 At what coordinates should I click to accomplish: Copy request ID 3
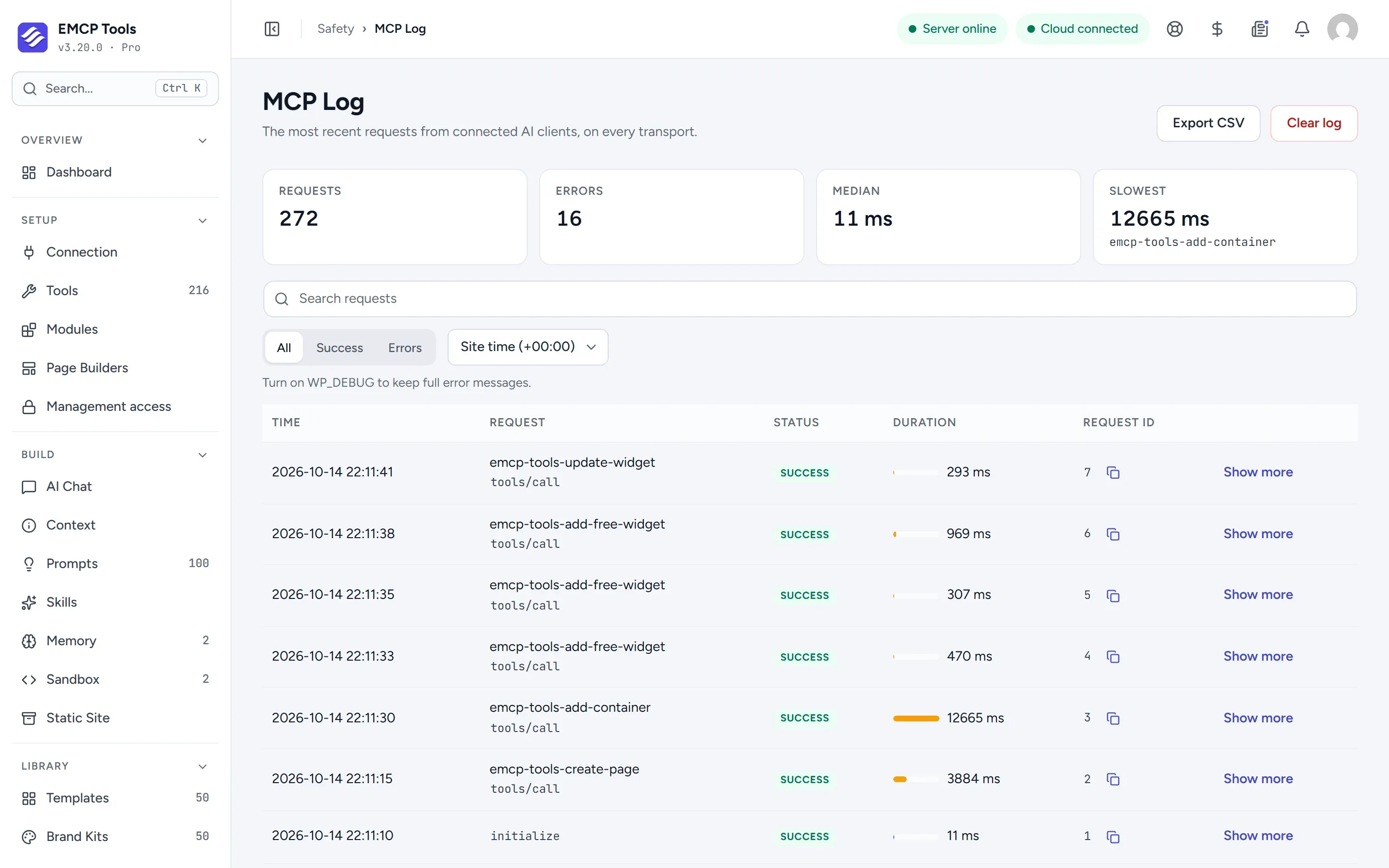tap(1113, 718)
